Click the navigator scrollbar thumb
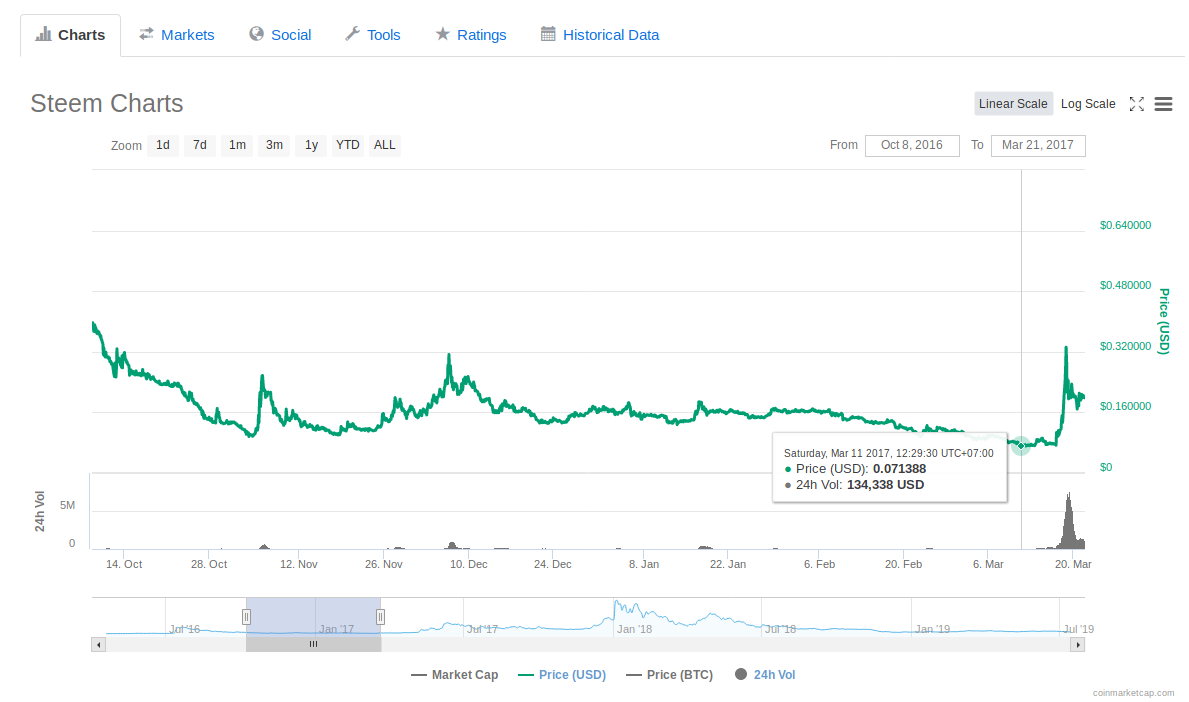Image resolution: width=1189 pixels, height=702 pixels. coord(313,644)
